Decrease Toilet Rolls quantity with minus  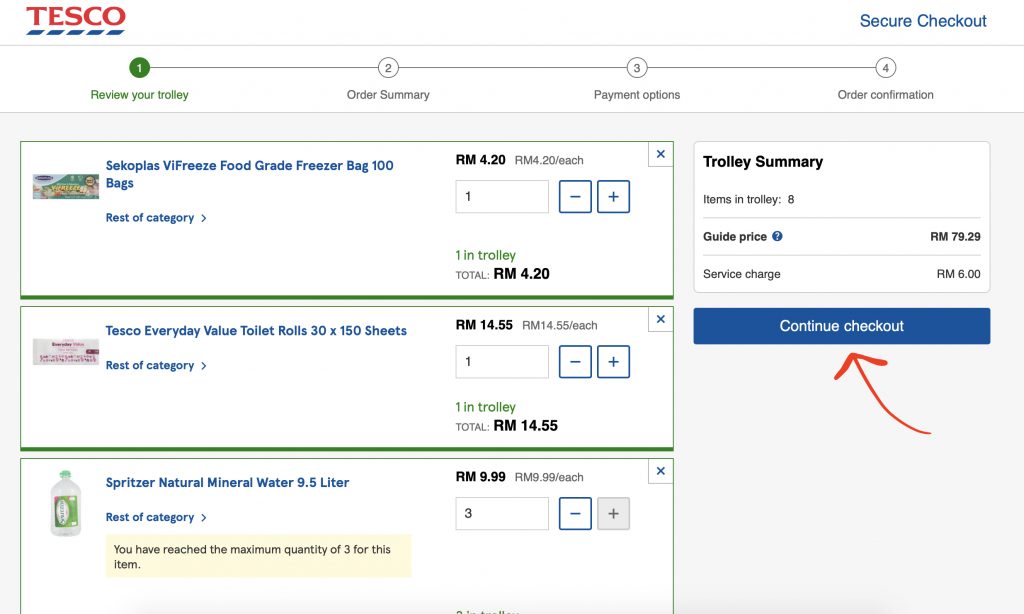(x=575, y=362)
